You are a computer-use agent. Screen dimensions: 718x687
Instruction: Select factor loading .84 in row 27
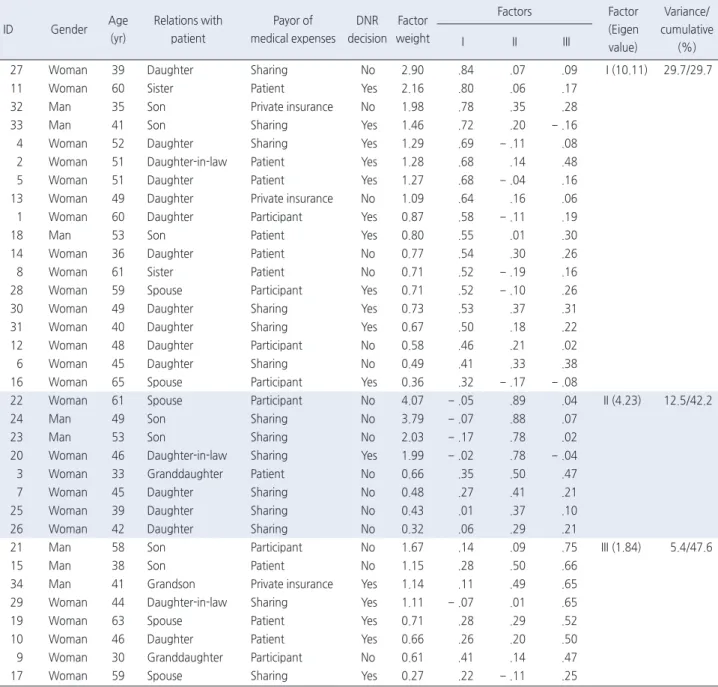point(466,70)
